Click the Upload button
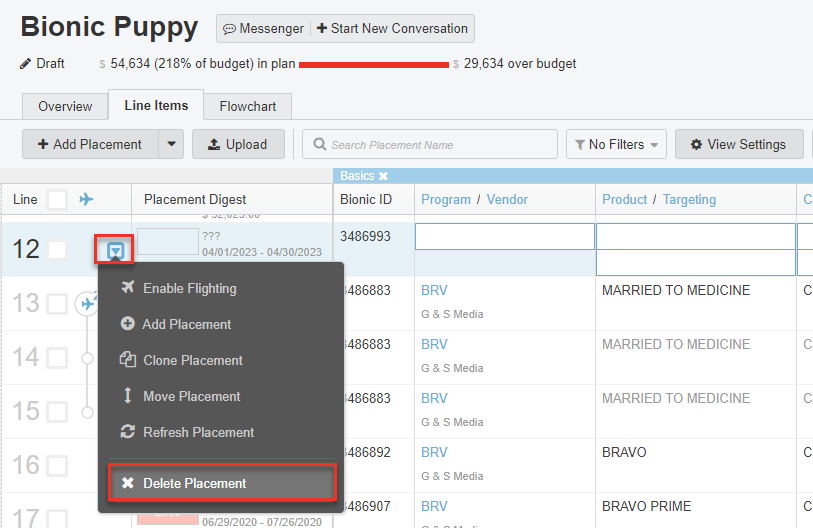Viewport: 813px width, 528px height. (237, 144)
